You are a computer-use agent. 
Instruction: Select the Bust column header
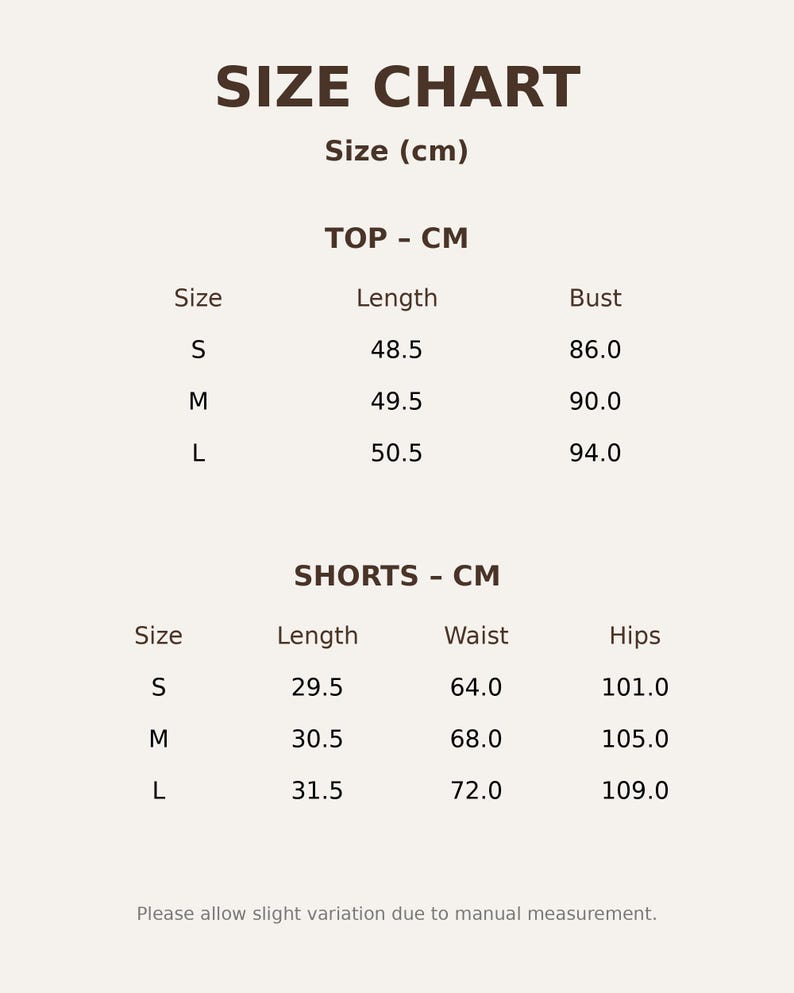point(595,298)
